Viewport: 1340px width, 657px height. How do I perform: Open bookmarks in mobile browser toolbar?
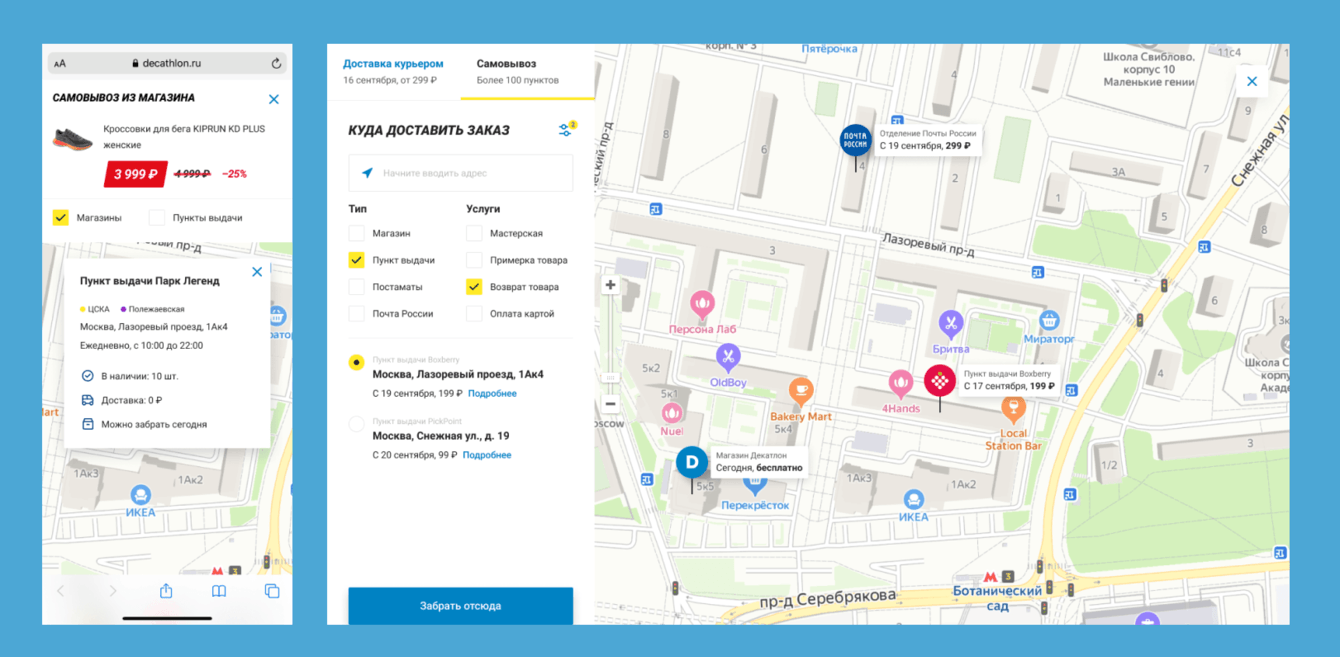tap(219, 591)
